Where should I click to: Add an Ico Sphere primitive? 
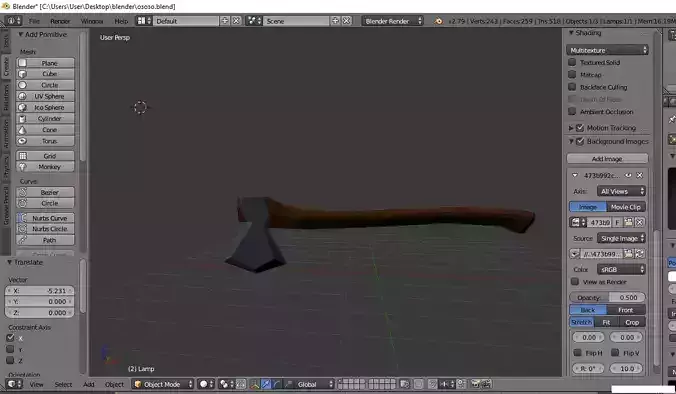pos(45,108)
